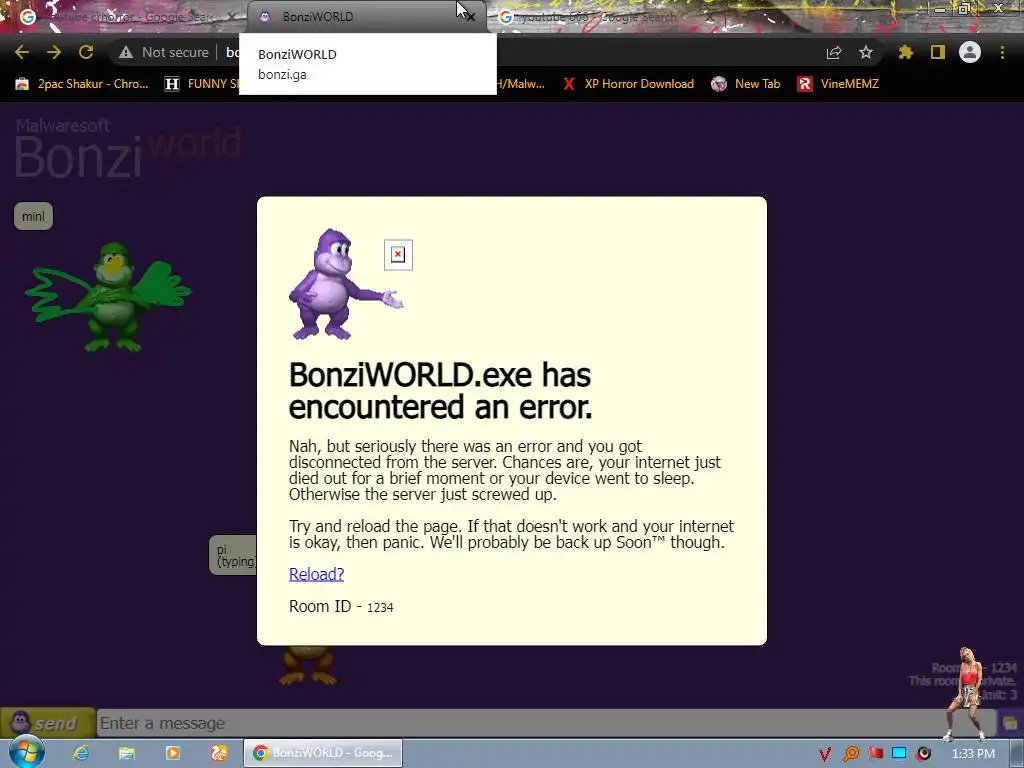Click the pi (typing) name bubble
1024x768 pixels.
234,555
